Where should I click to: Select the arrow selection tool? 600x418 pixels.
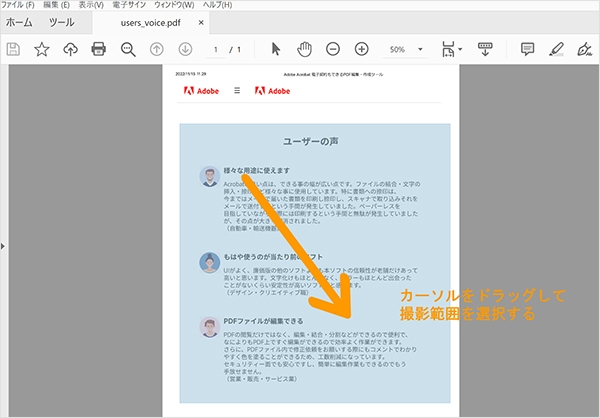point(277,49)
